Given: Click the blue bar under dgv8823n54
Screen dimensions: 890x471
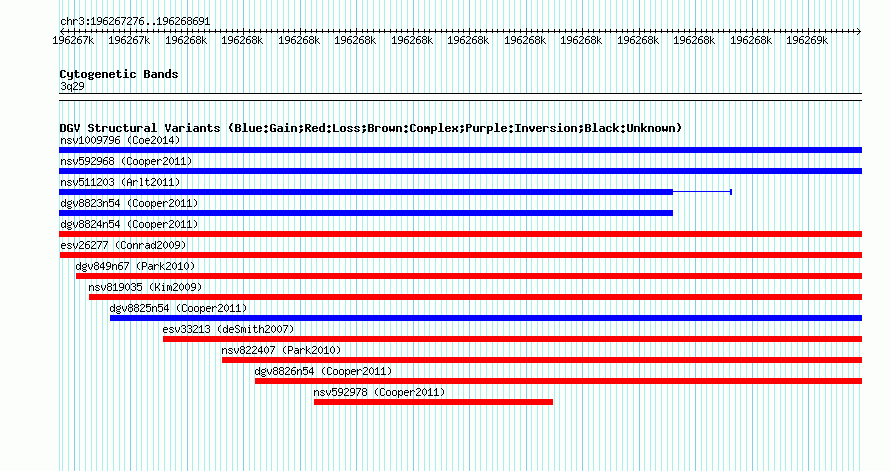Looking at the screenshot, I should [x=366, y=213].
